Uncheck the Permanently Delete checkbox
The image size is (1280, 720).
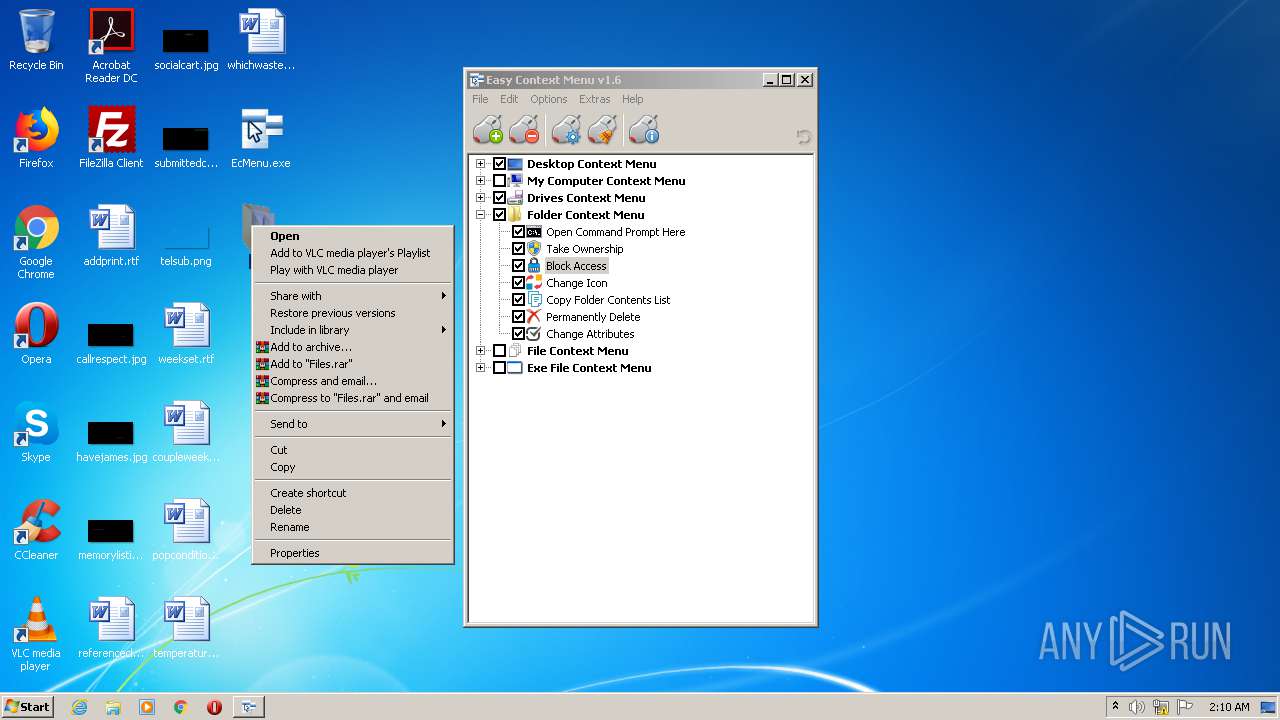point(518,317)
